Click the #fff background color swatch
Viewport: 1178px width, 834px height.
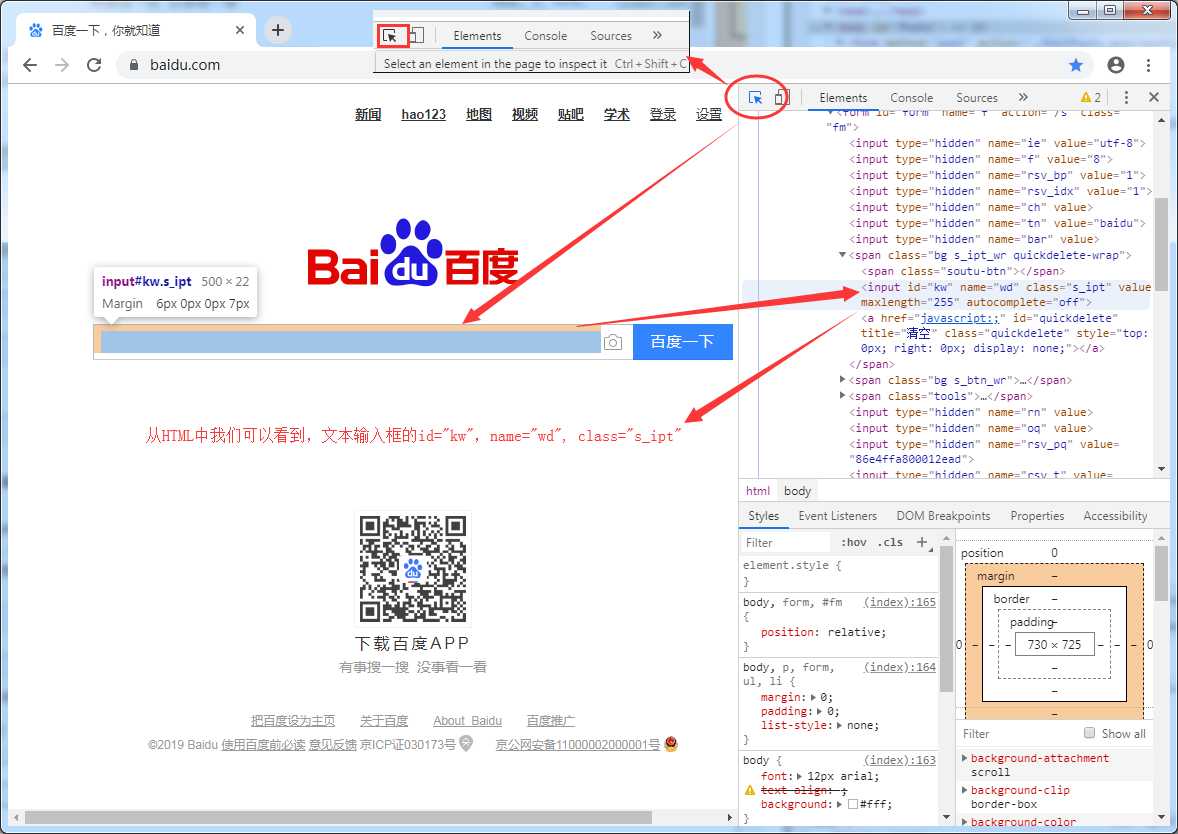coord(853,804)
